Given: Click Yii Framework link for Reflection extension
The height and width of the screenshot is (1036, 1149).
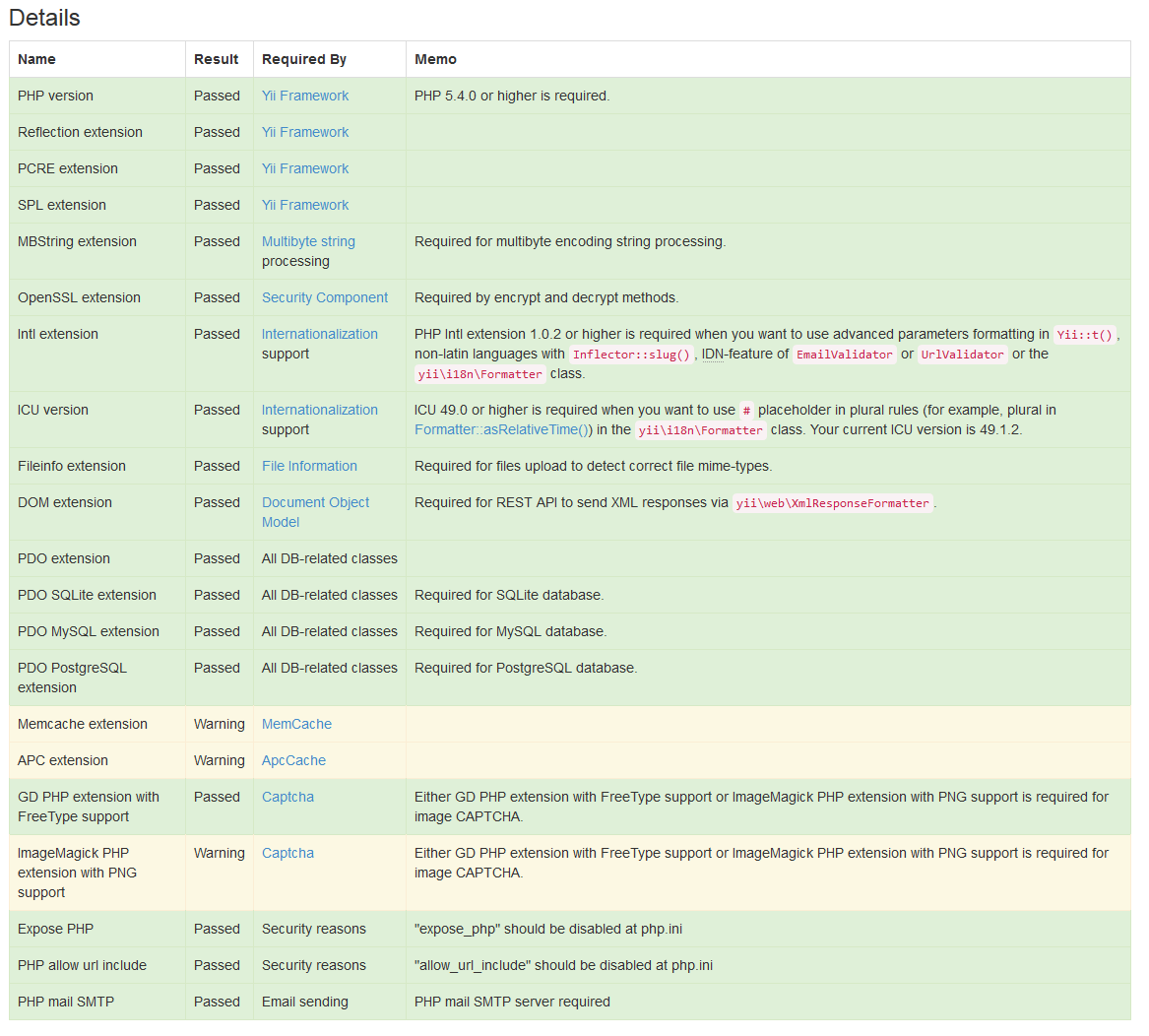Looking at the screenshot, I should 305,132.
